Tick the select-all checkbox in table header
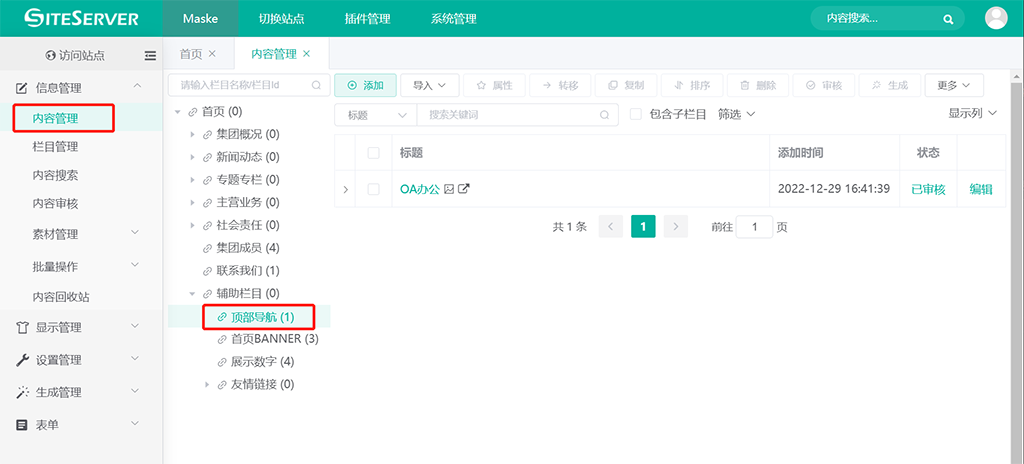 [373, 153]
